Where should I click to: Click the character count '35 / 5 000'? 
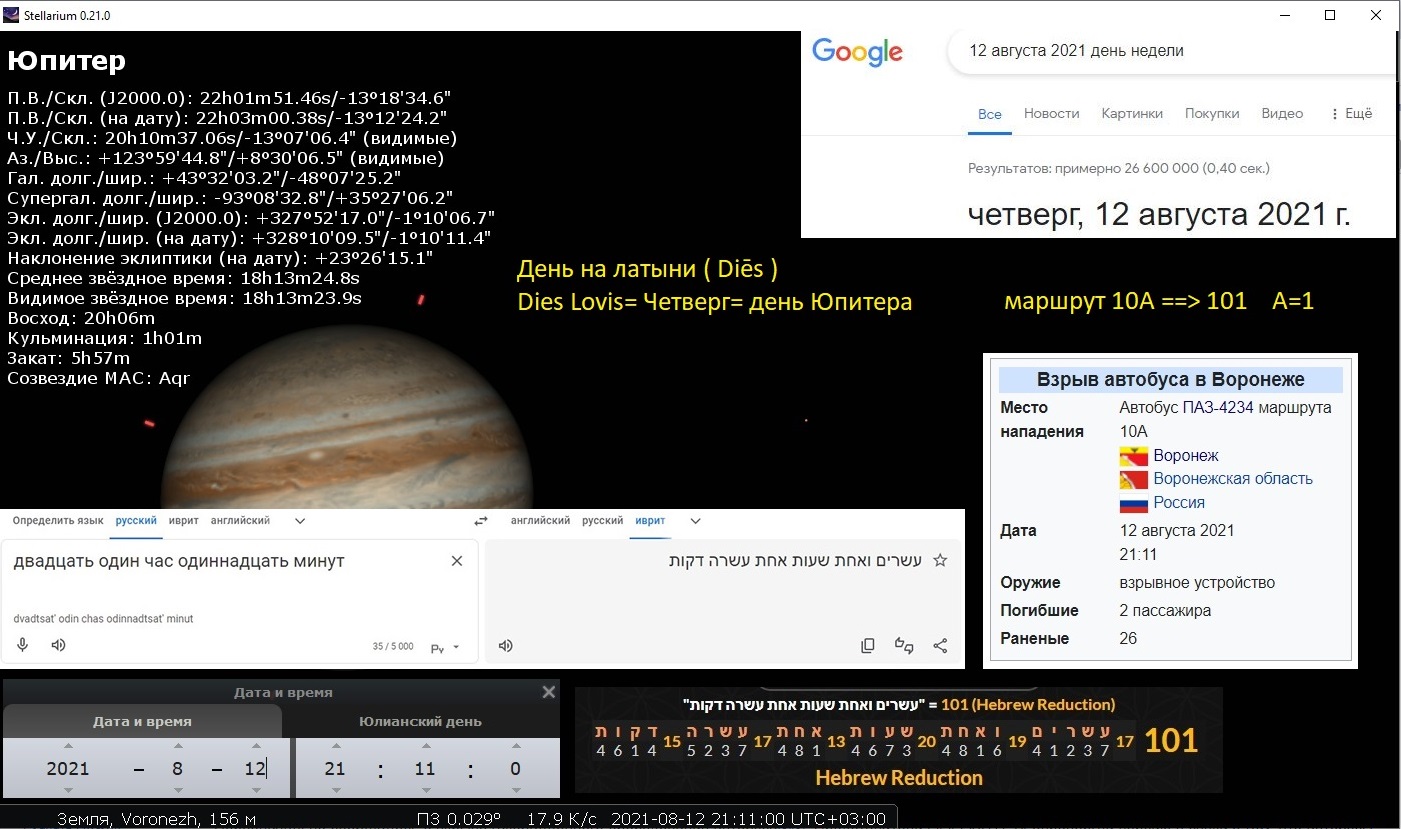pos(393,647)
